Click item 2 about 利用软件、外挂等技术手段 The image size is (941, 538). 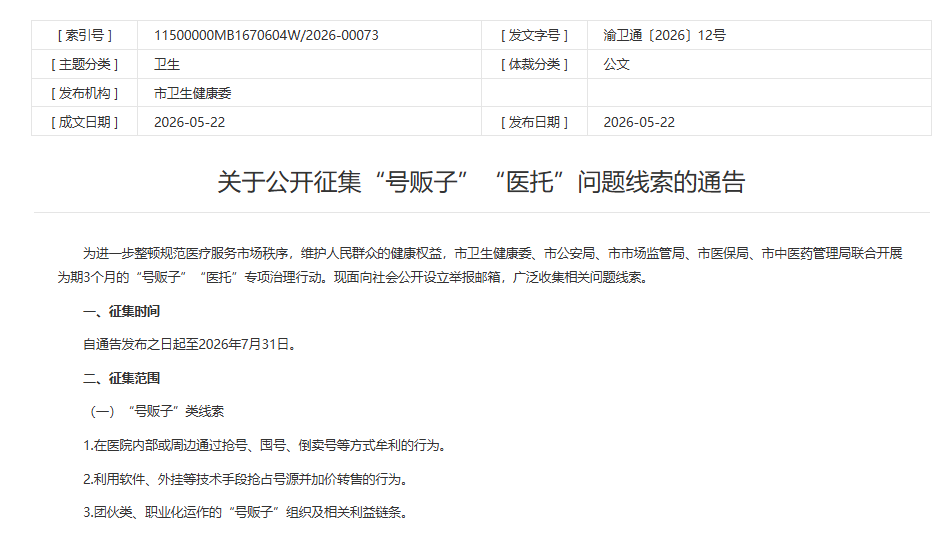pyautogui.click(x=246, y=479)
